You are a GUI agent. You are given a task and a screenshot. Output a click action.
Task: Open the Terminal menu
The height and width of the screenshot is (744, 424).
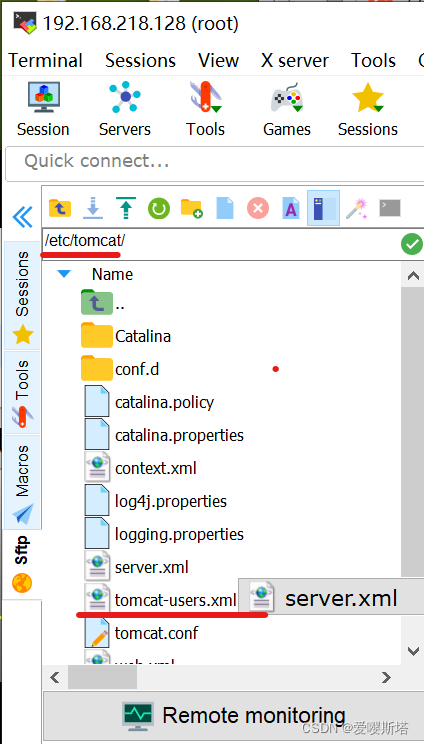pyautogui.click(x=46, y=60)
